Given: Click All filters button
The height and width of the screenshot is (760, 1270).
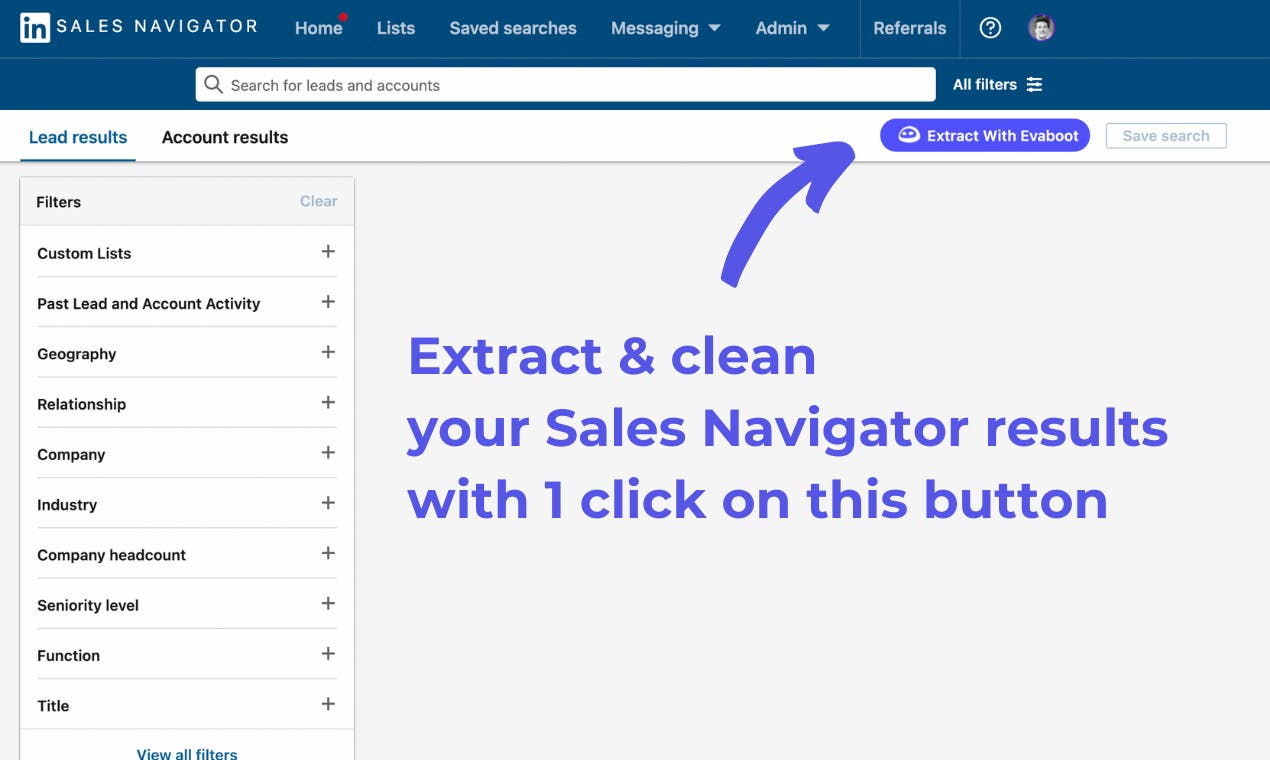Looking at the screenshot, I should click(997, 85).
